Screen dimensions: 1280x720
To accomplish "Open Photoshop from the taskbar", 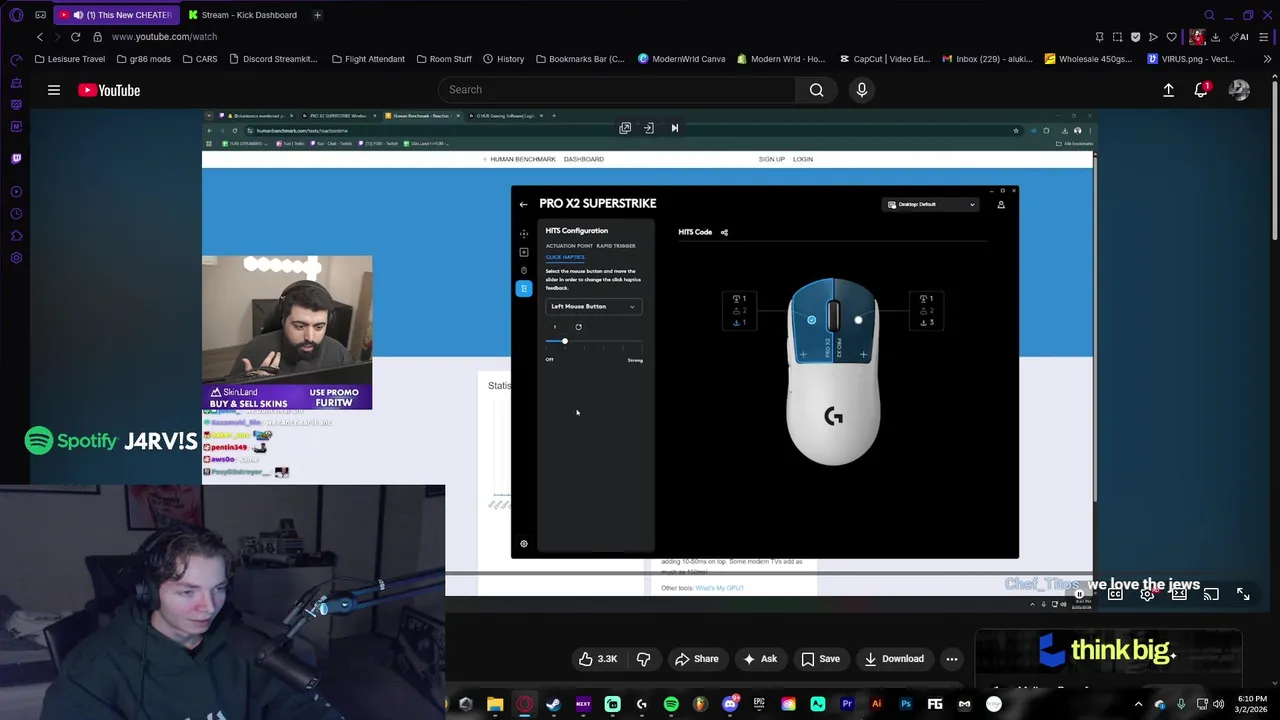I will click(x=906, y=704).
